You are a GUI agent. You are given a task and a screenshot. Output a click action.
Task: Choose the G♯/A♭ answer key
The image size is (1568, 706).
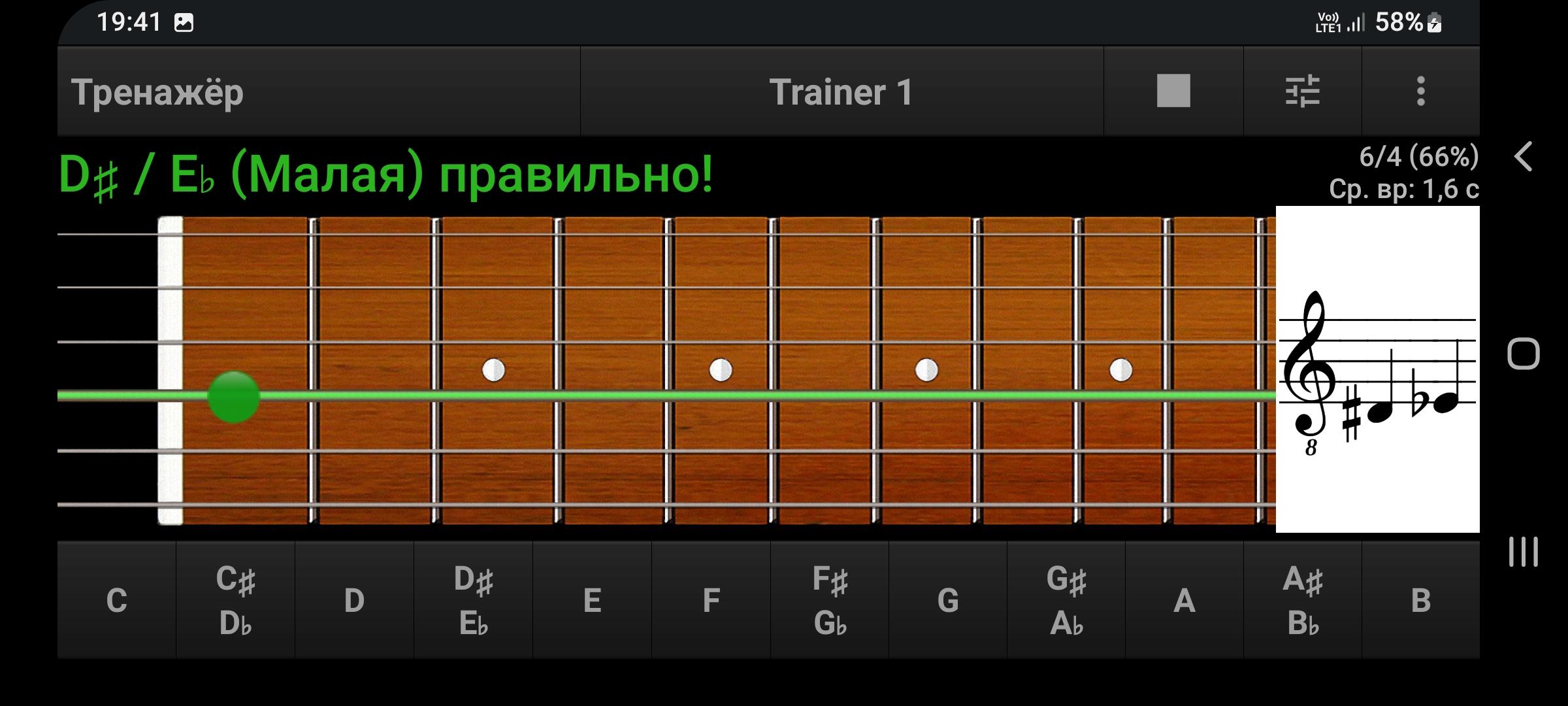point(1066,600)
